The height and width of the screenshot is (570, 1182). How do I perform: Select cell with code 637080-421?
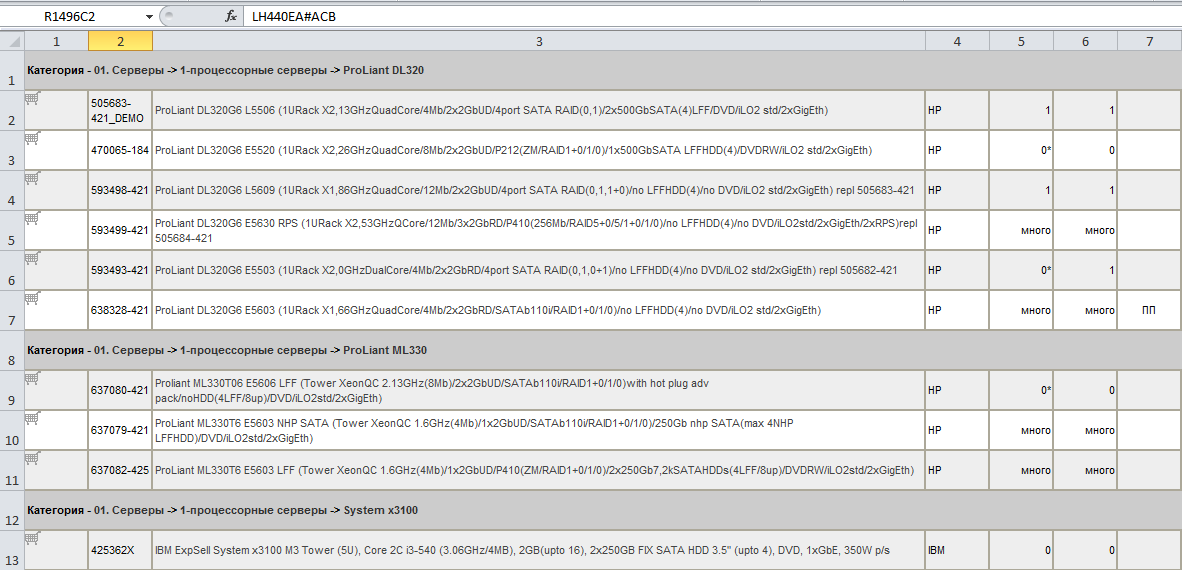pyautogui.click(x=121, y=391)
